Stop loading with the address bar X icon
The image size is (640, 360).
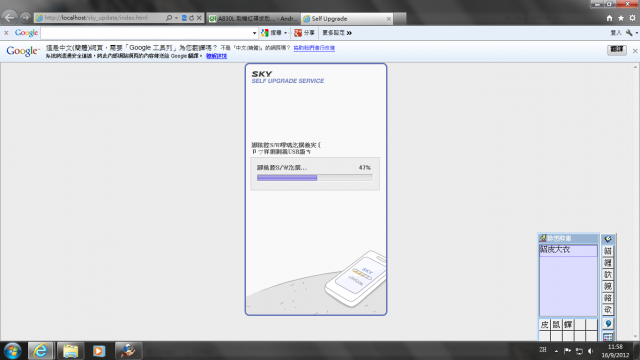pyautogui.click(x=199, y=18)
